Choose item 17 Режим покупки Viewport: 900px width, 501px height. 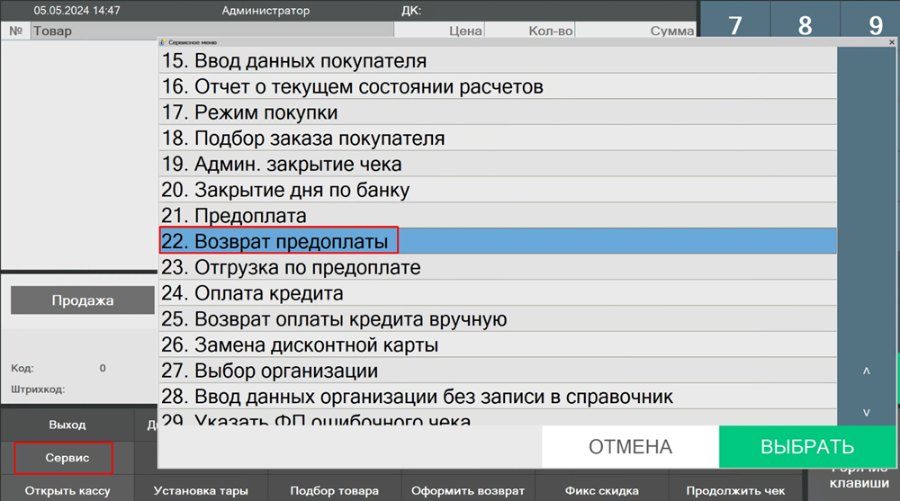tap(497, 112)
